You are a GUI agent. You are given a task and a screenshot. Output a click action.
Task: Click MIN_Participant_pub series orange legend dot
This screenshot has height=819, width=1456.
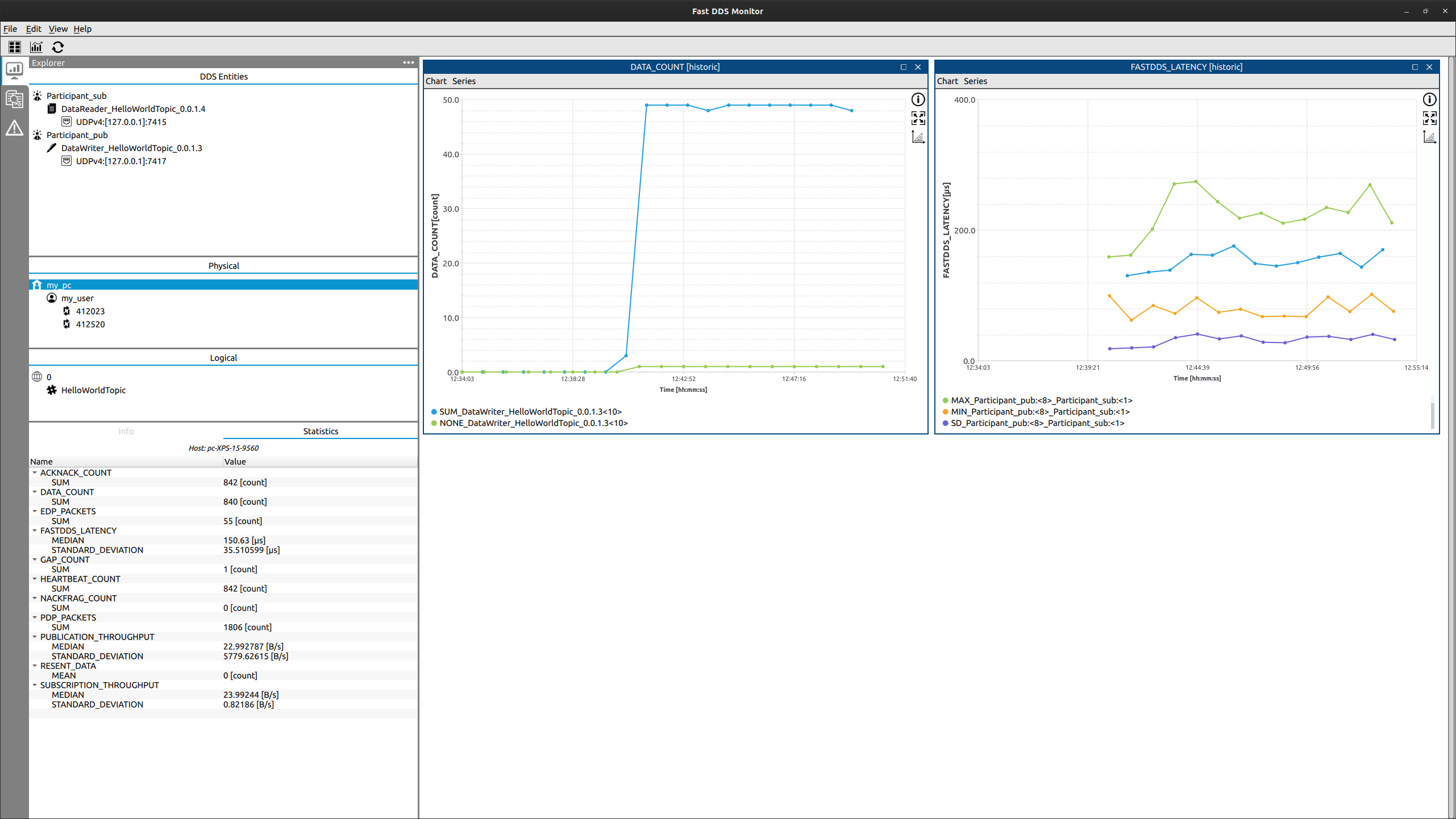tap(945, 412)
